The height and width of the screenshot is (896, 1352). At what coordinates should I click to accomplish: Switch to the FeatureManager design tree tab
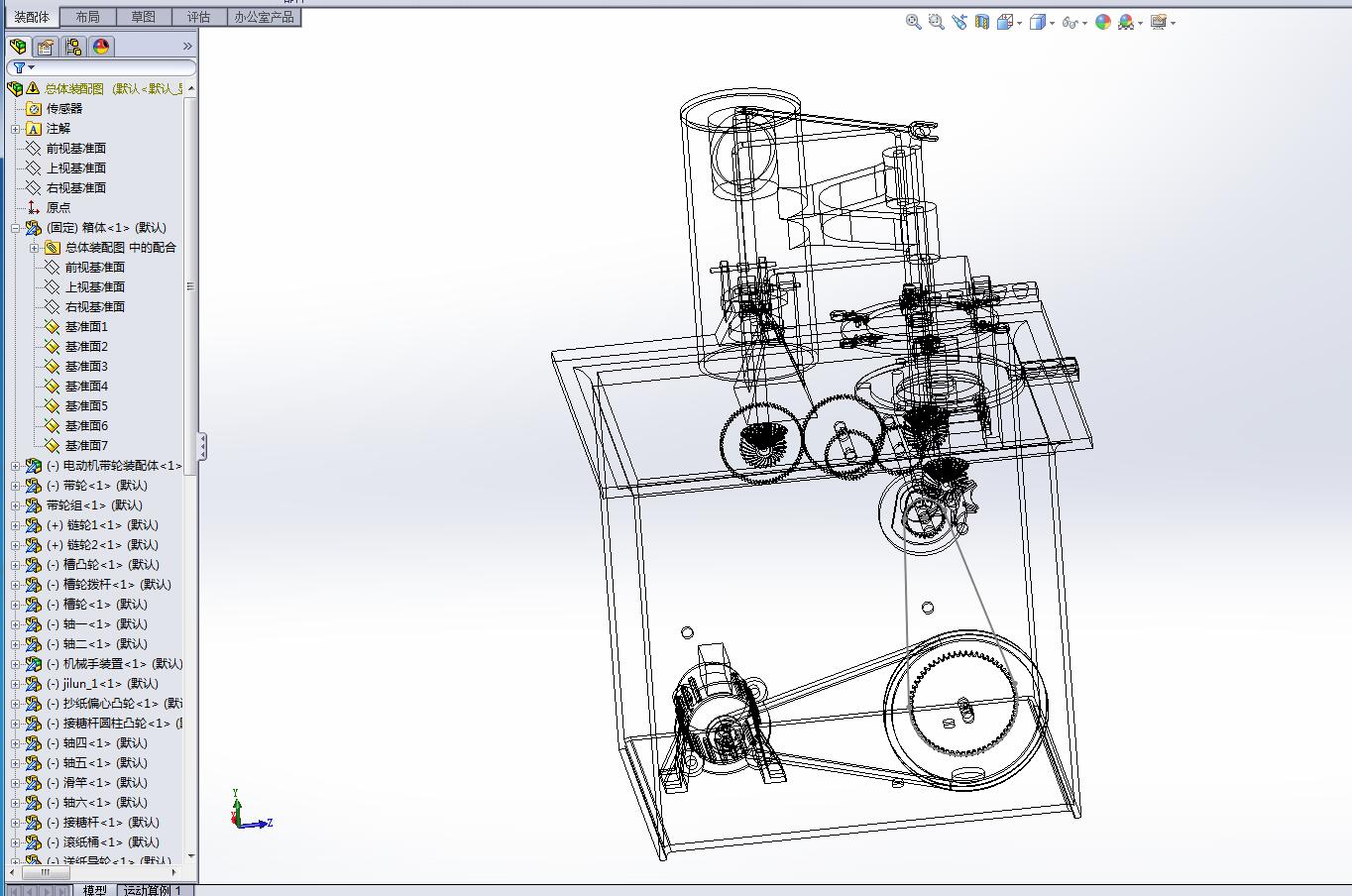[18, 47]
